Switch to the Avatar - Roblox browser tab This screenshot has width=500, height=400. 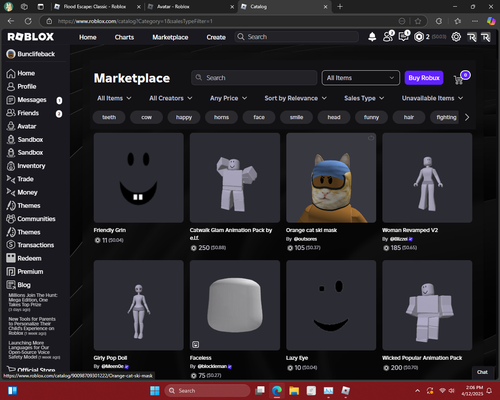191,7
